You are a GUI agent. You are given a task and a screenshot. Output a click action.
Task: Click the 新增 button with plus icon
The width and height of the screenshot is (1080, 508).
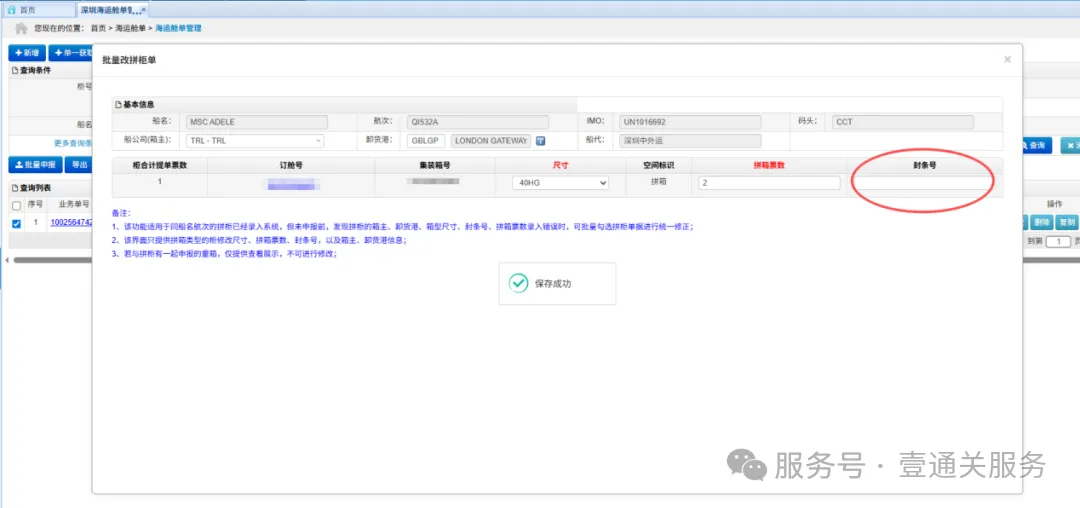pyautogui.click(x=26, y=53)
